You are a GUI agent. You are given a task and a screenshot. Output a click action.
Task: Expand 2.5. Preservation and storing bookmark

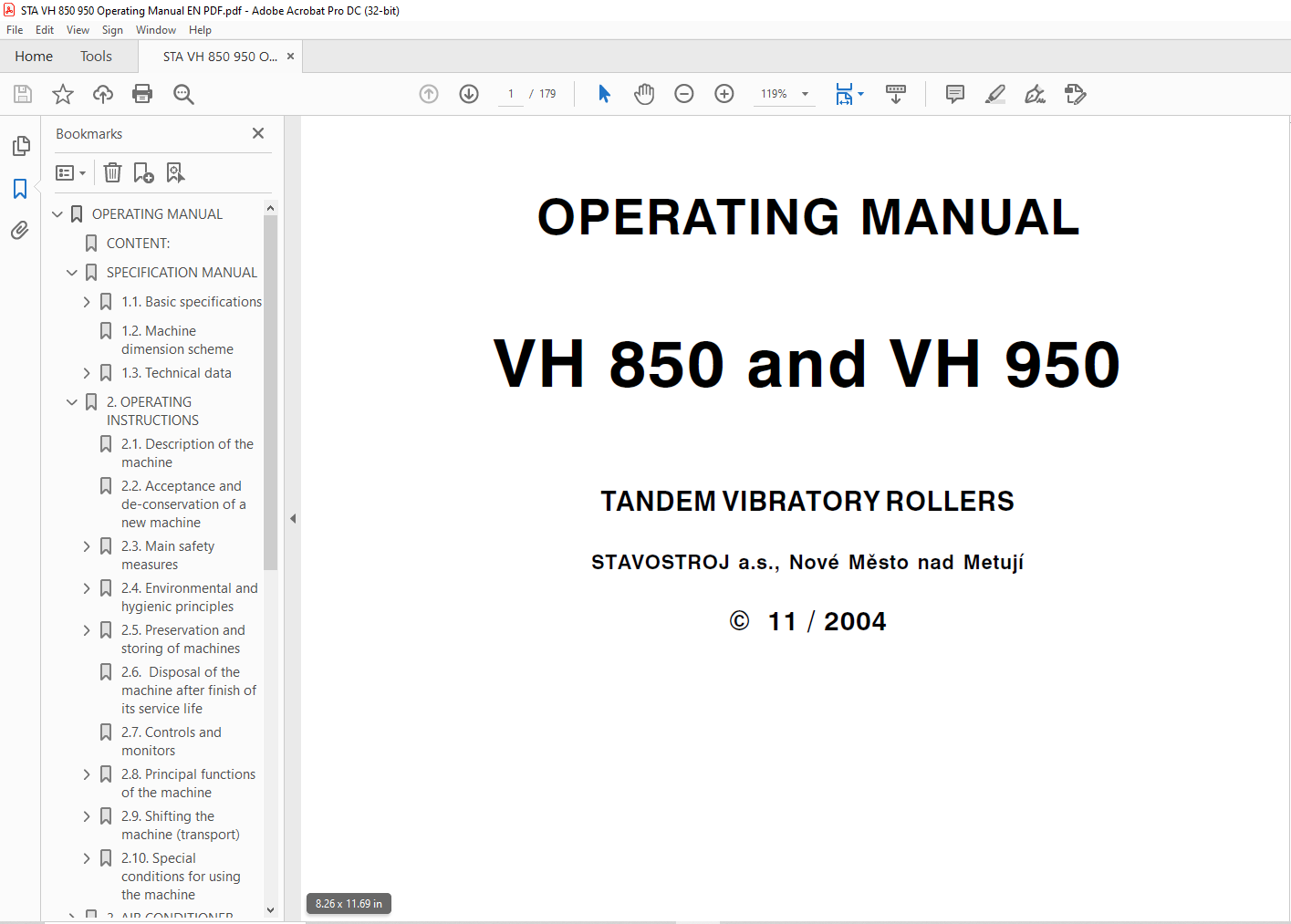87,630
